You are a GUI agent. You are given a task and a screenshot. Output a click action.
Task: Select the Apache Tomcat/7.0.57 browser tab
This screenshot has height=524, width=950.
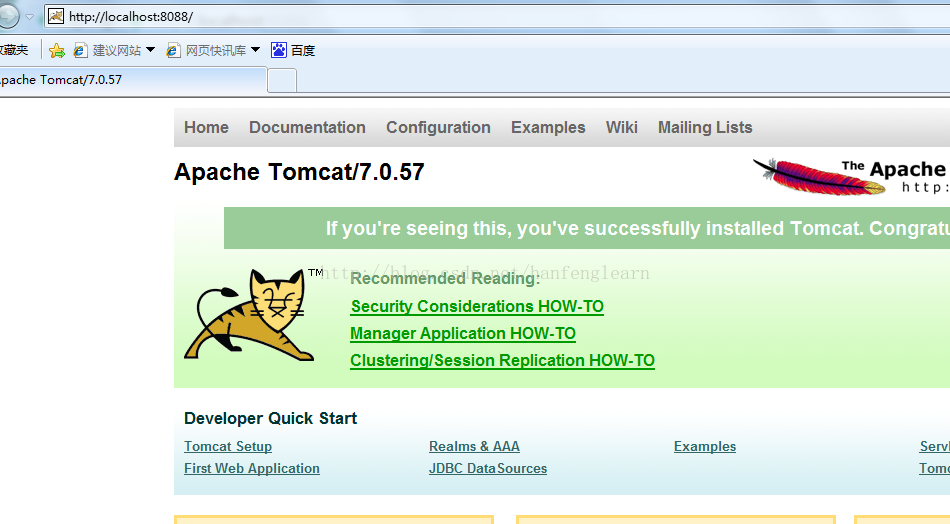(x=133, y=80)
